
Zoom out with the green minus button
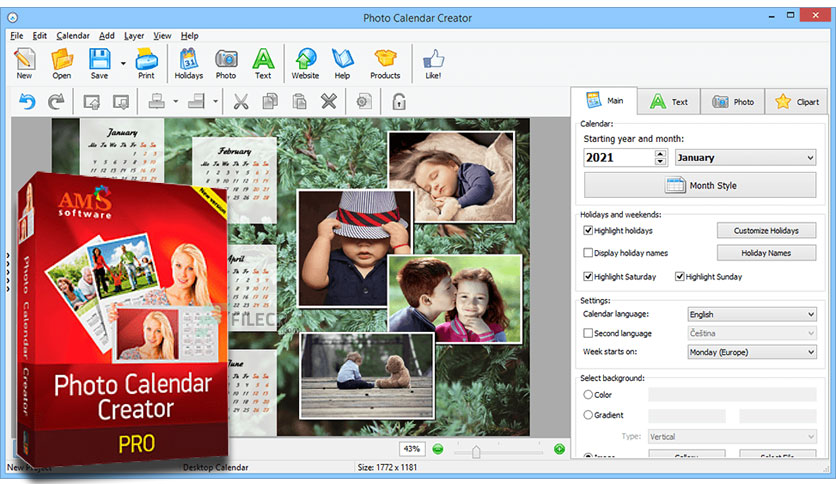click(x=438, y=449)
